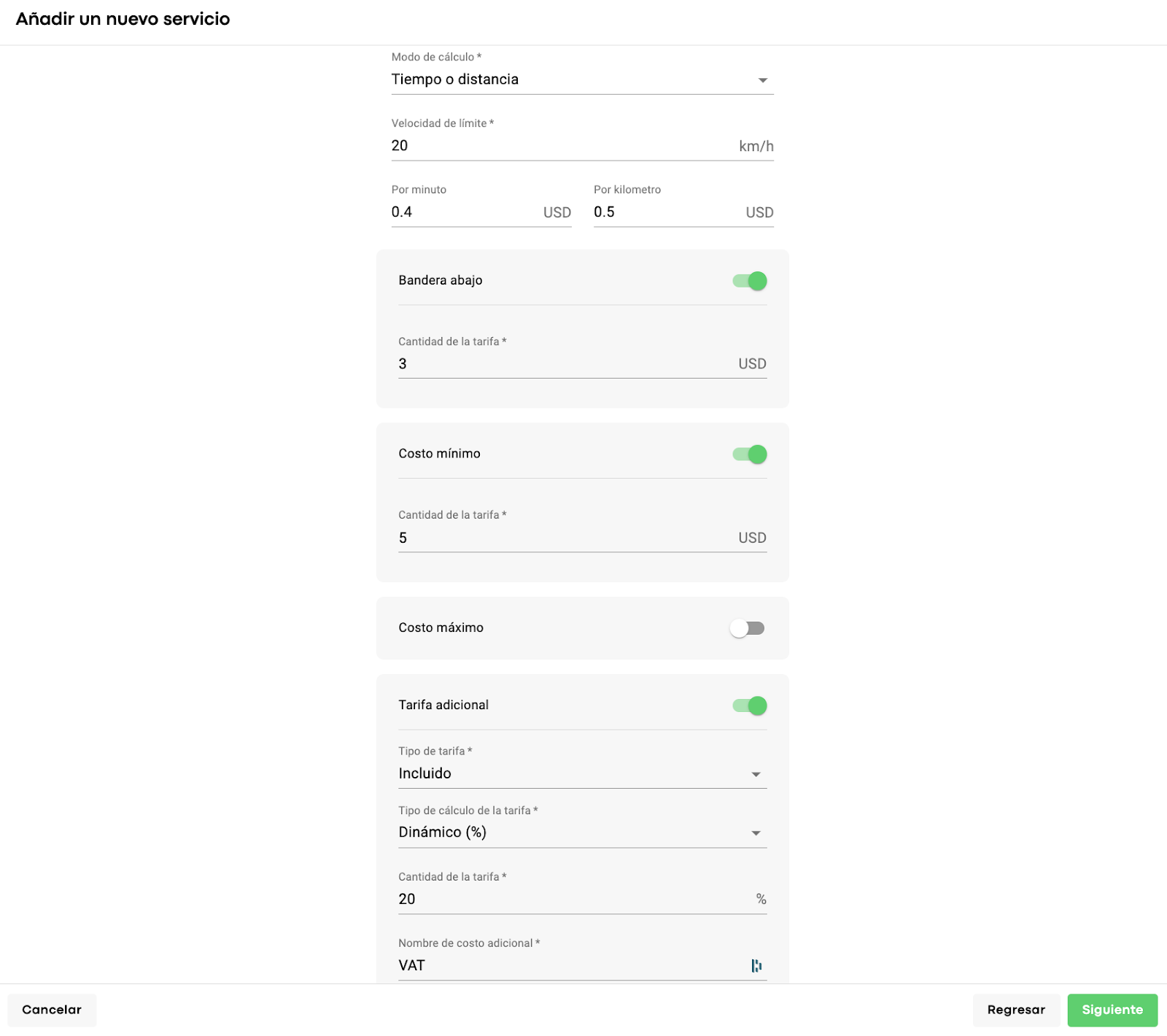Click the Costo mínimo tarifa amount field

click(565, 538)
